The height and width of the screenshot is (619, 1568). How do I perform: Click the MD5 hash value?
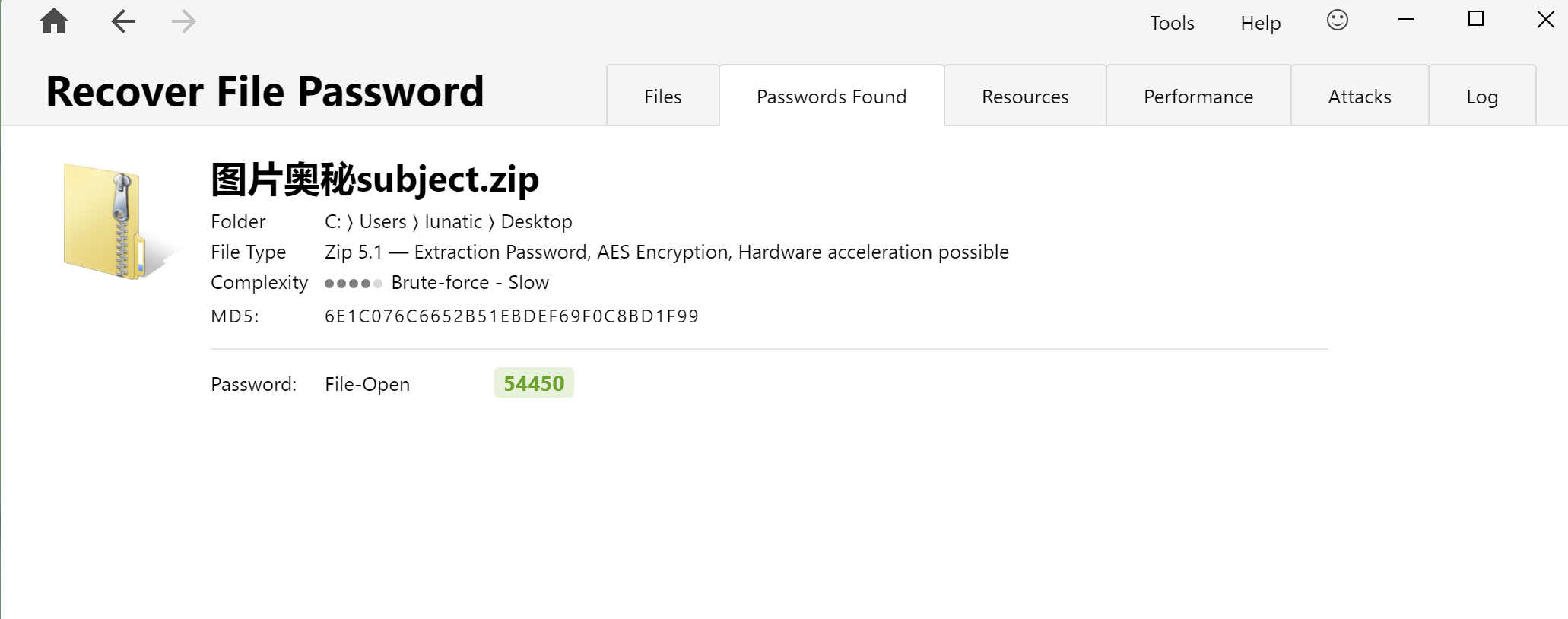pos(512,316)
